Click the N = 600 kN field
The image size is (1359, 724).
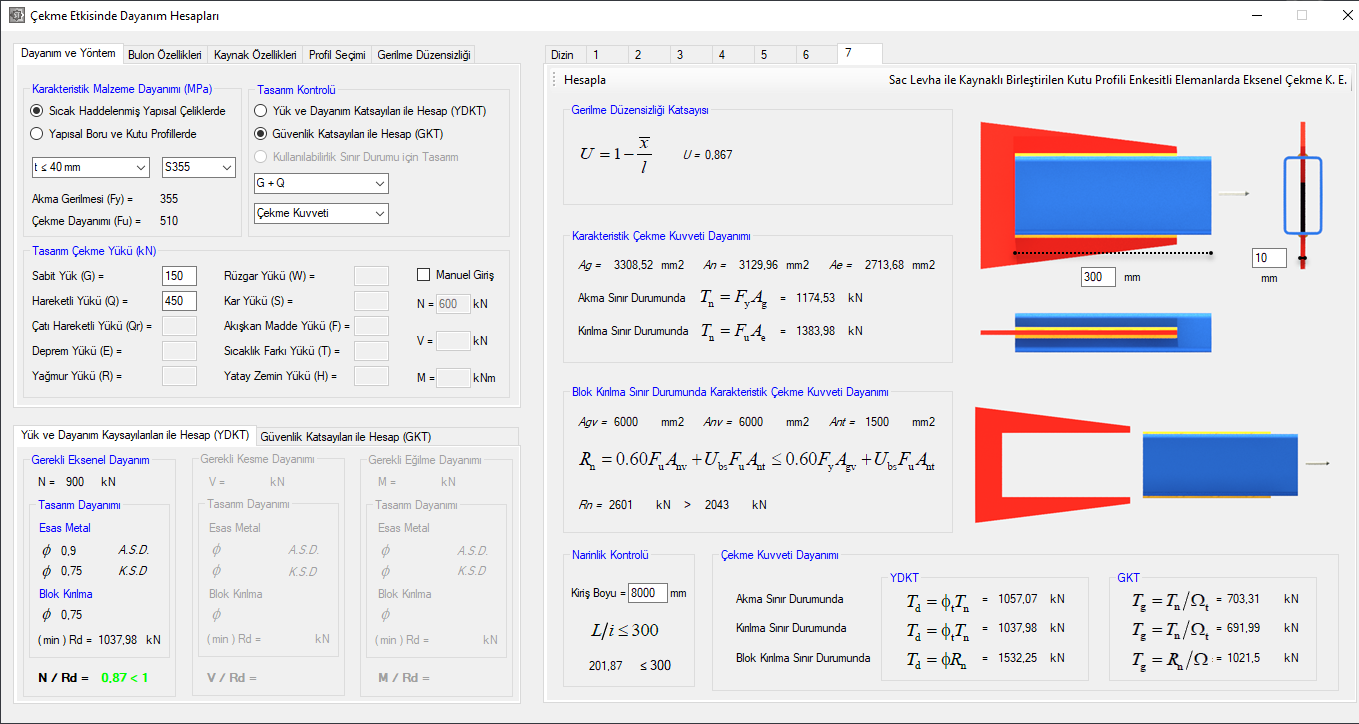coord(453,305)
